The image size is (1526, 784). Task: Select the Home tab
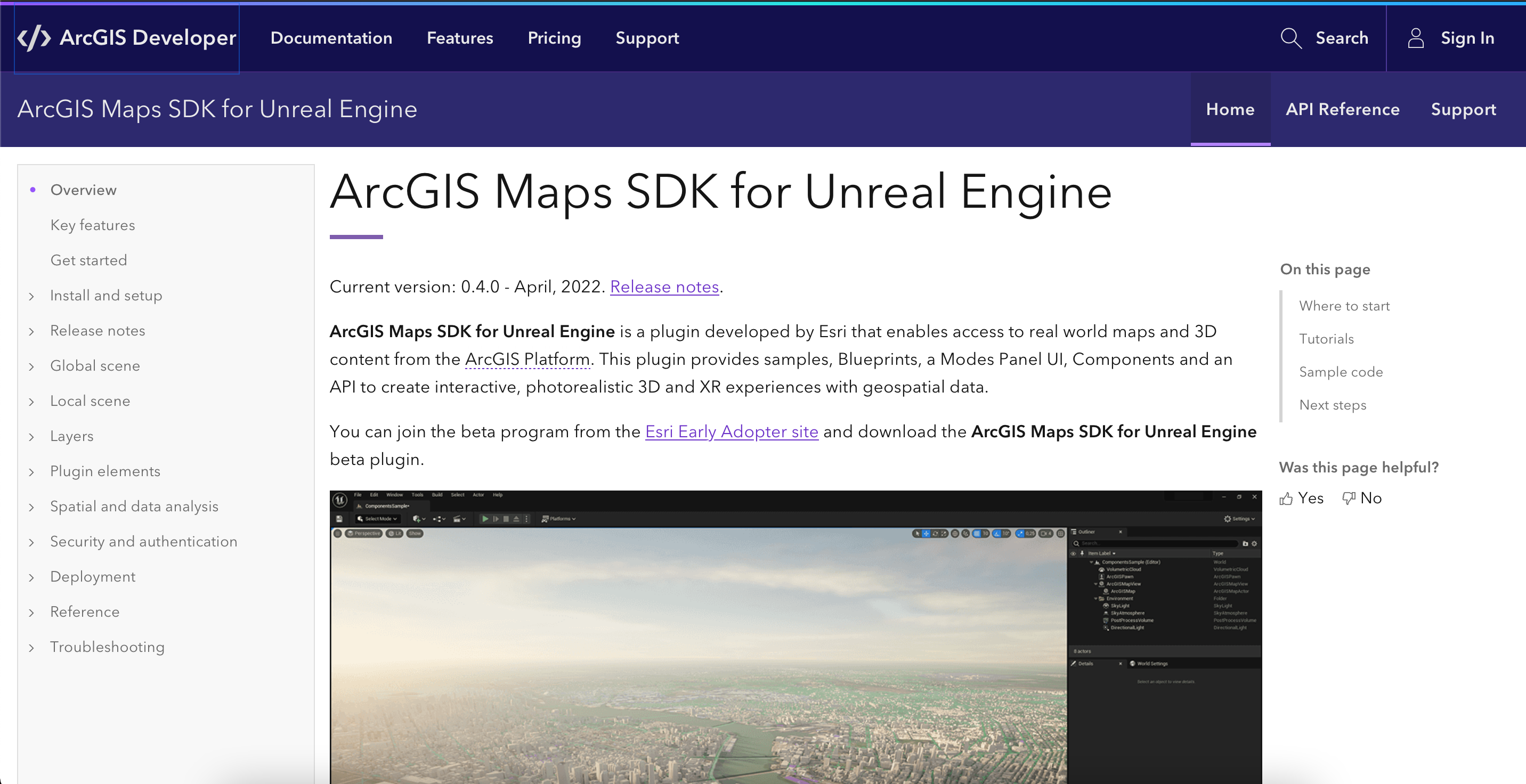[x=1230, y=110]
